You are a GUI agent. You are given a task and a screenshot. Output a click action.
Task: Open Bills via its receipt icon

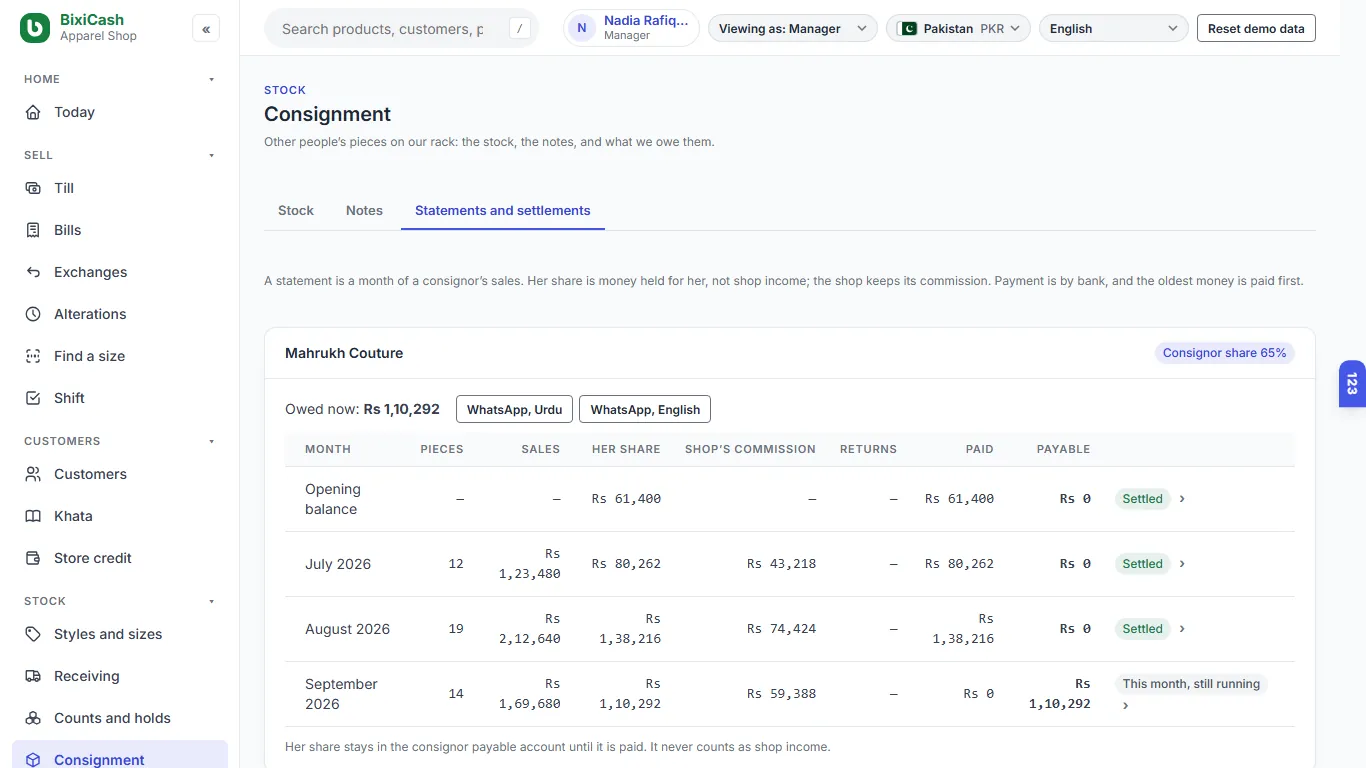33,230
